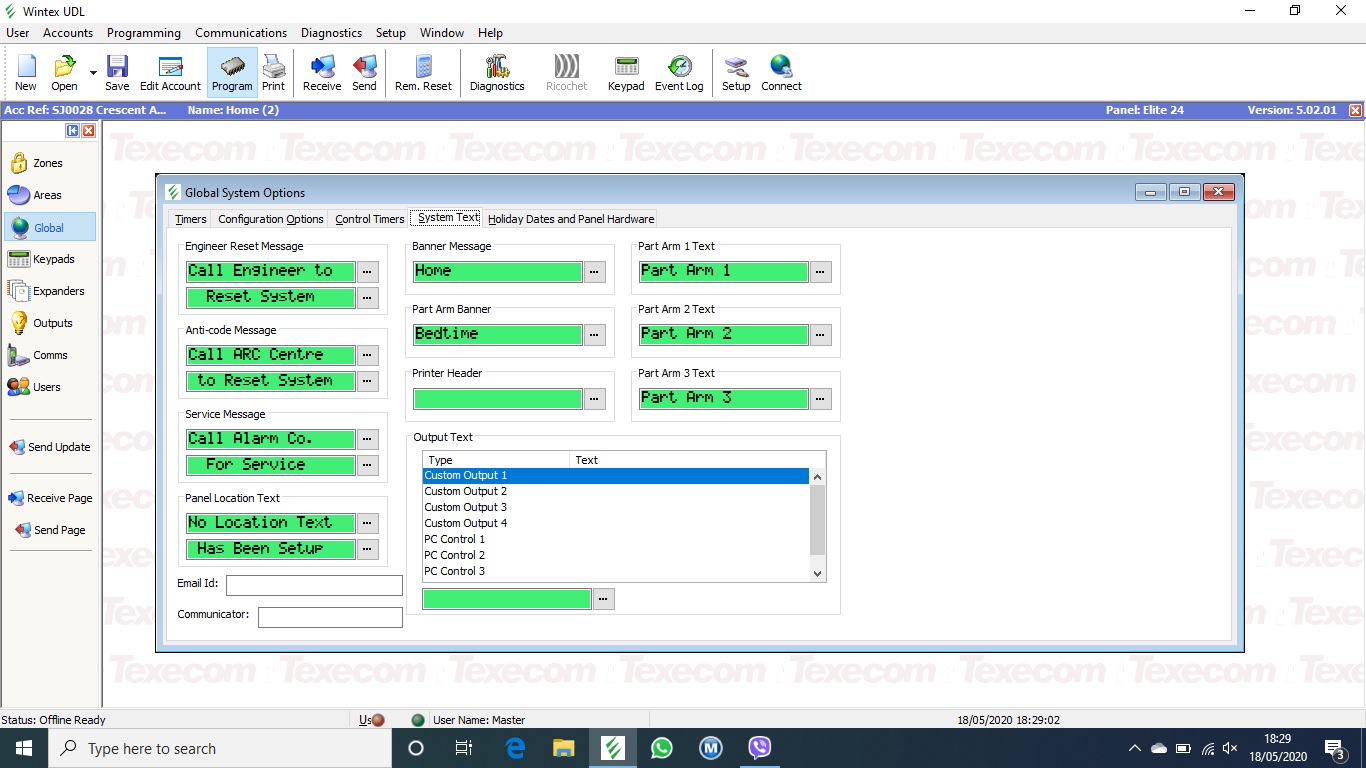Click the Receive toolbar icon
Viewport: 1366px width, 768px height.
click(x=322, y=73)
